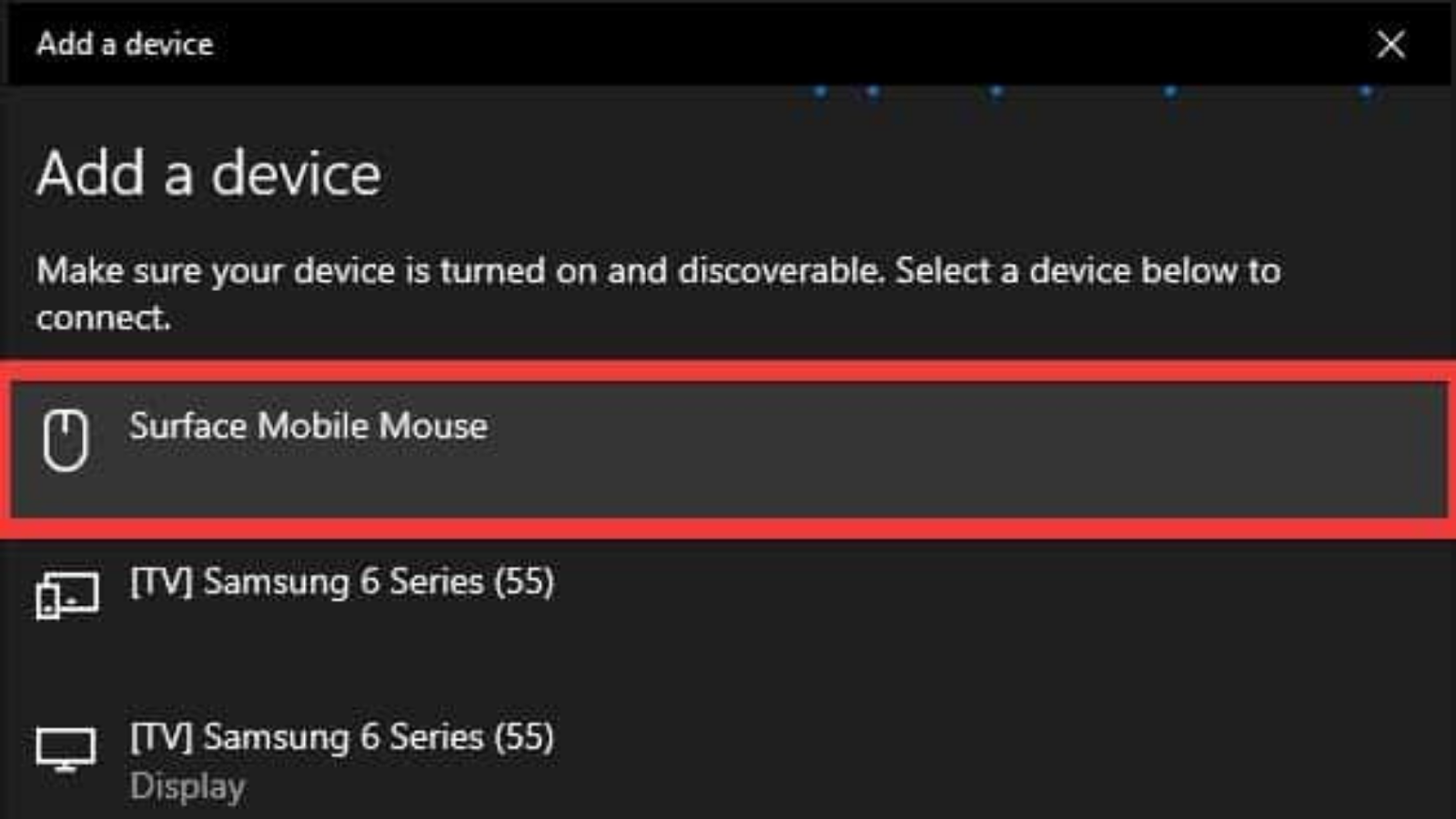Click the [TV] prefix of the Display Samsung entry
Viewport: 1456px width, 819px height.
click(160, 736)
